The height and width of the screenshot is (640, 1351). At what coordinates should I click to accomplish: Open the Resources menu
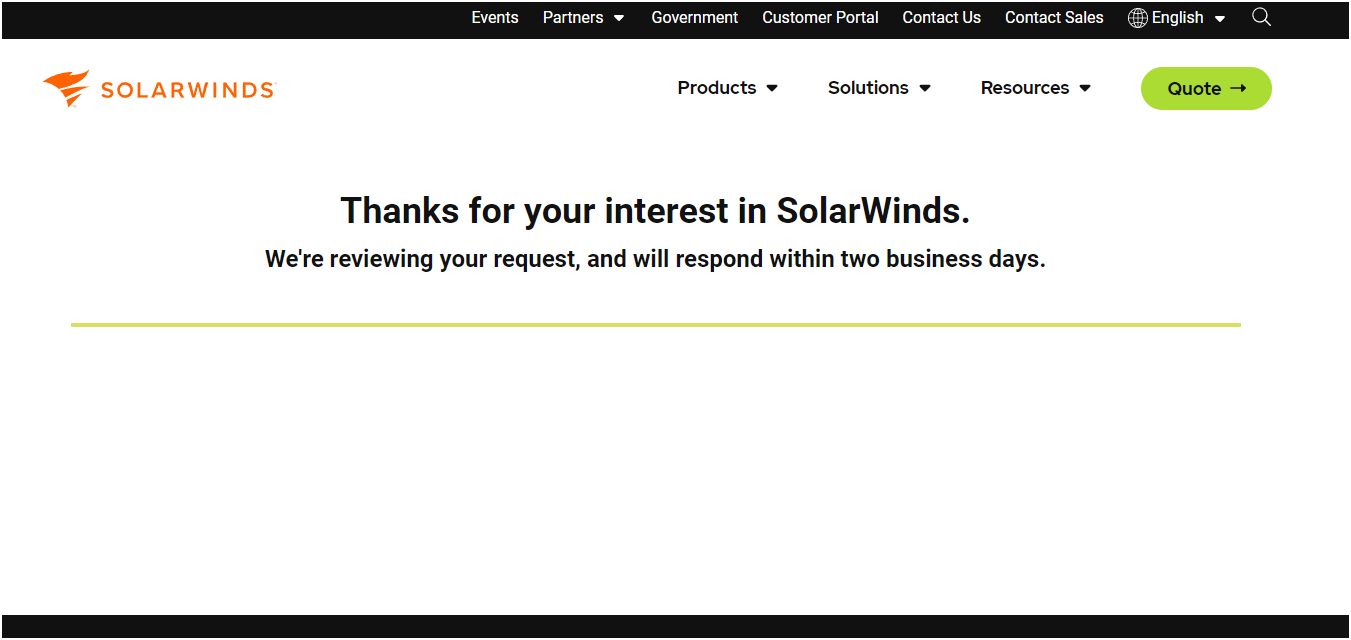tap(1035, 88)
